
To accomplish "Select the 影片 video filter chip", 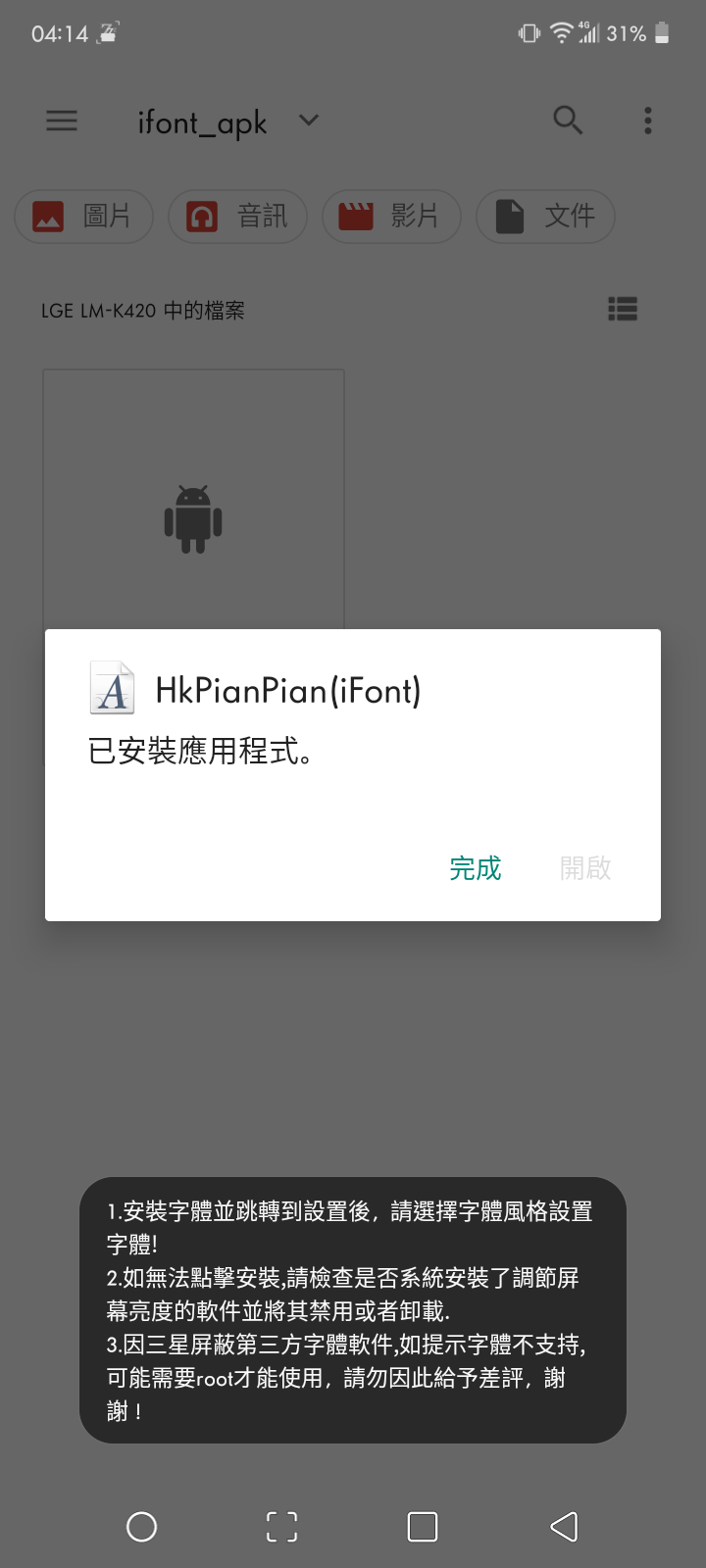I will [x=392, y=216].
